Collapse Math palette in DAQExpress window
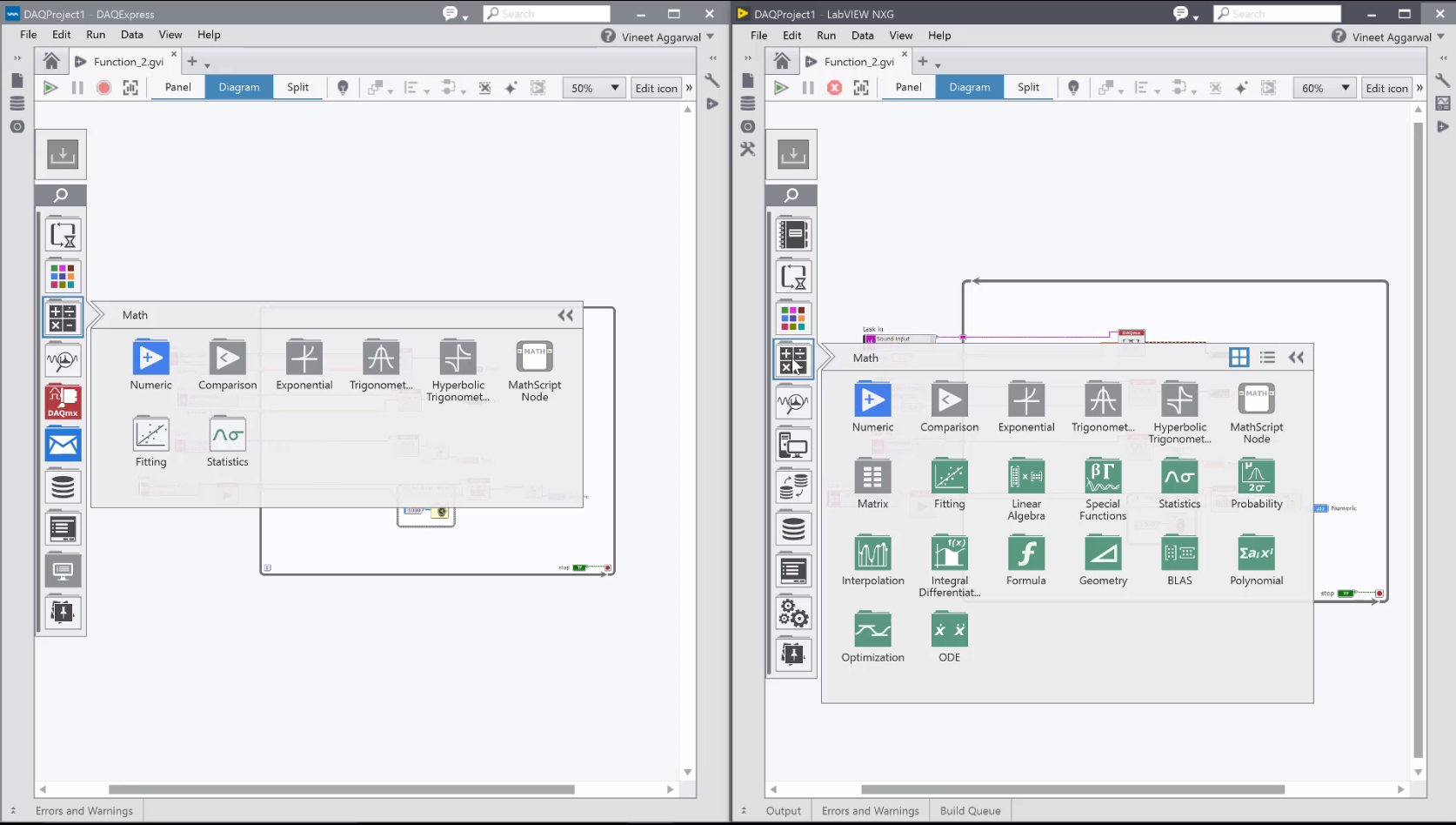Viewport: 1456px width, 825px height. [x=565, y=315]
